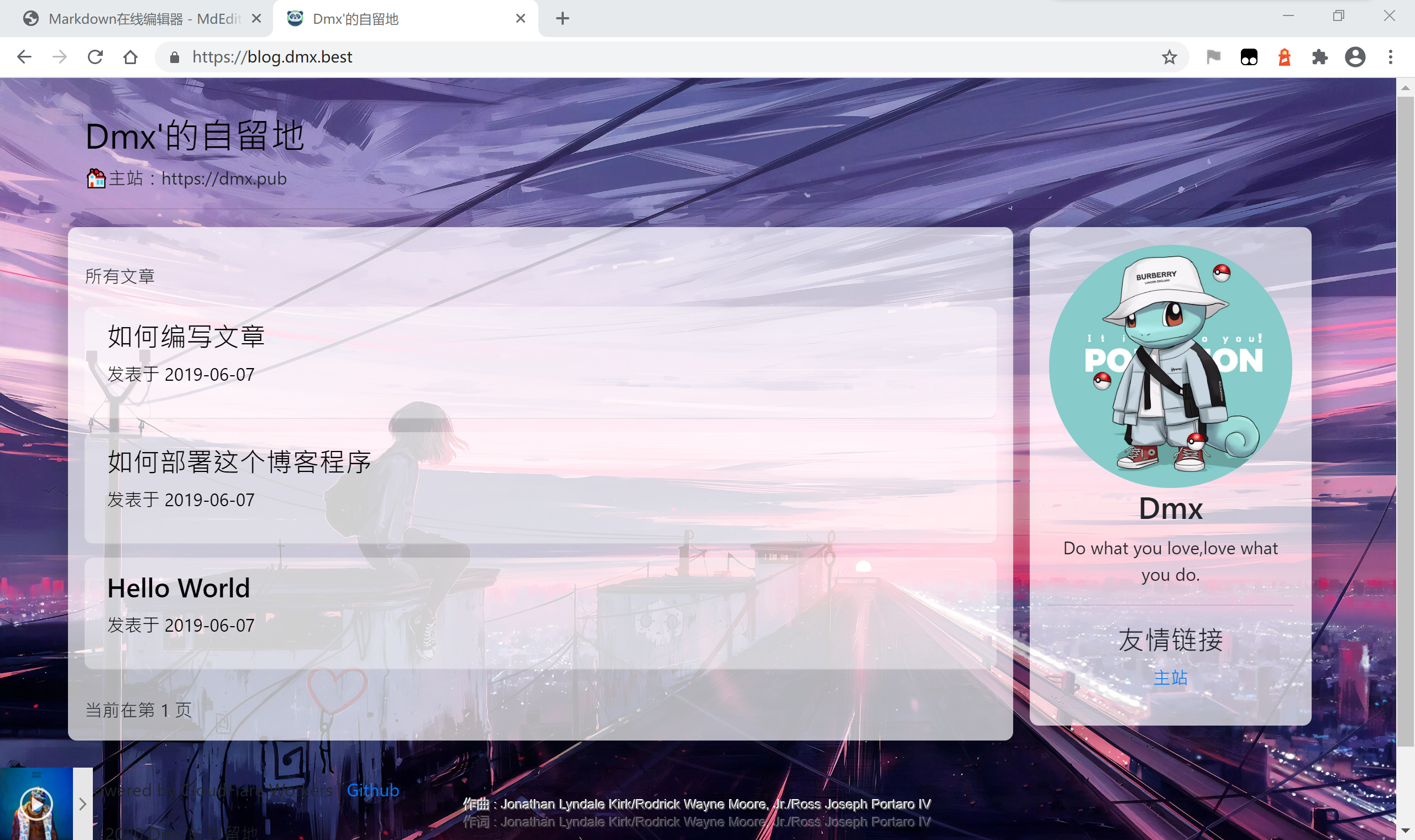Open a new browser tab
The height and width of the screenshot is (840, 1415).
[x=562, y=19]
